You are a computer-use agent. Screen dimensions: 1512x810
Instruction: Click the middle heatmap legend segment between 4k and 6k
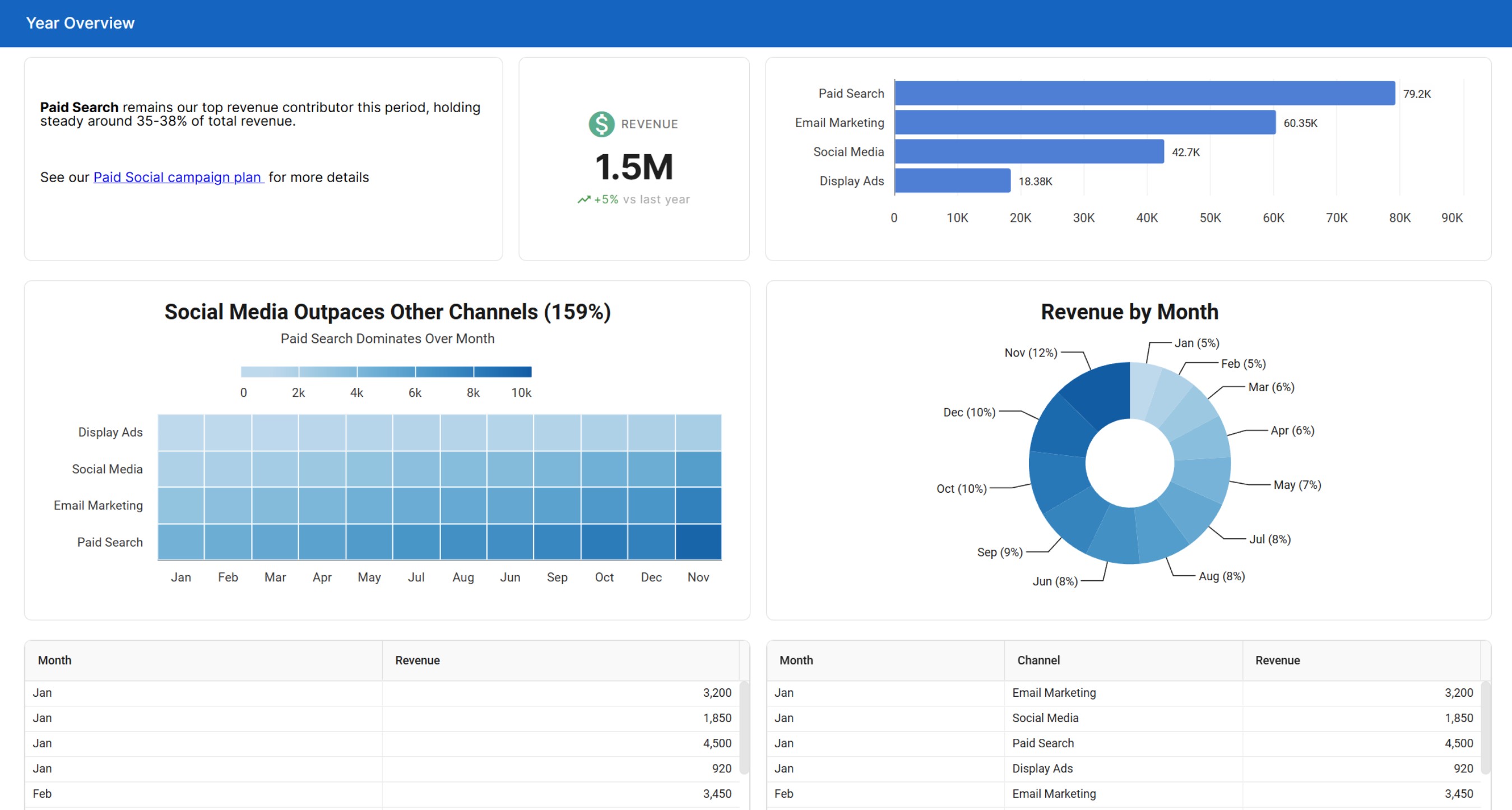coord(386,372)
